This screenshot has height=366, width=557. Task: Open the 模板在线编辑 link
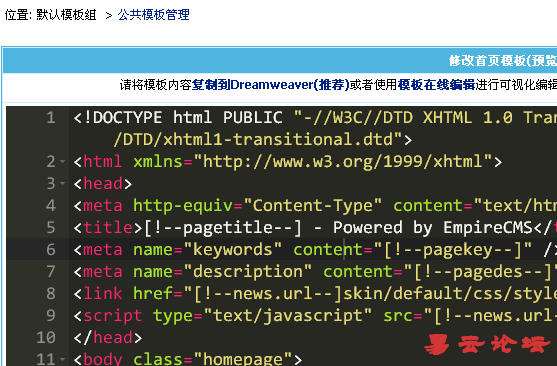436,85
